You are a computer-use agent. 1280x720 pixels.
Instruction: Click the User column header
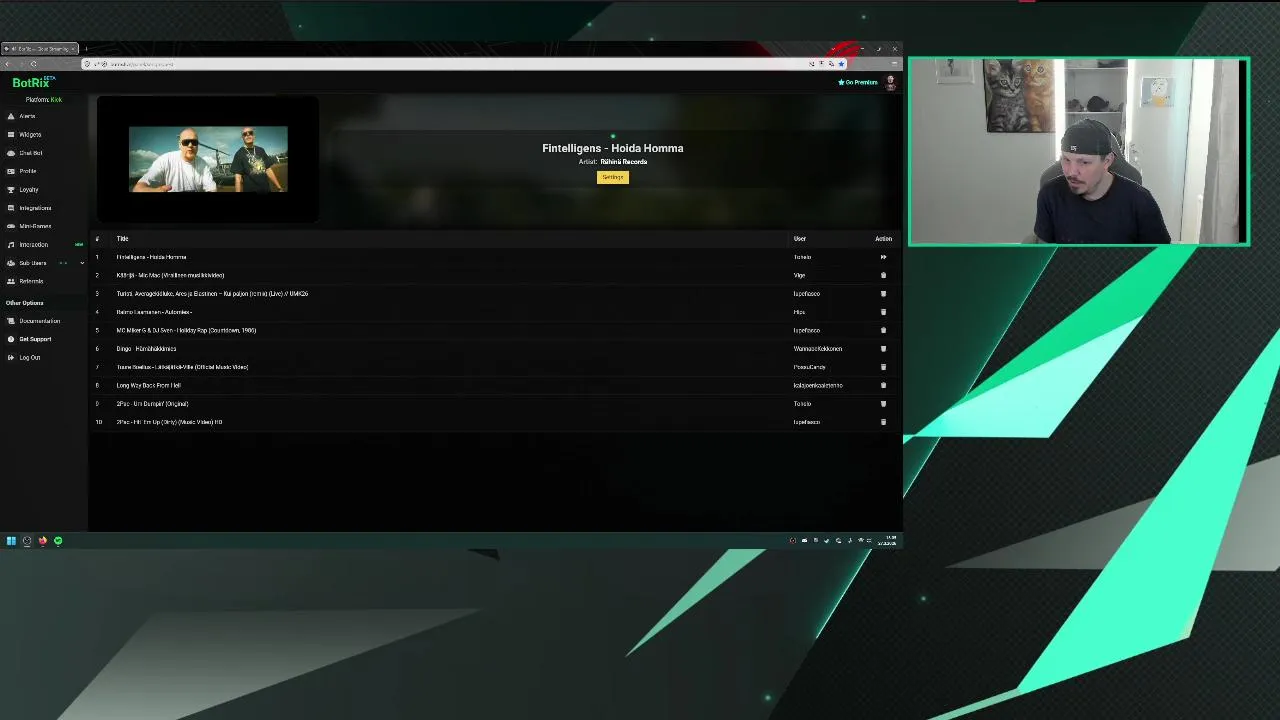(x=800, y=239)
